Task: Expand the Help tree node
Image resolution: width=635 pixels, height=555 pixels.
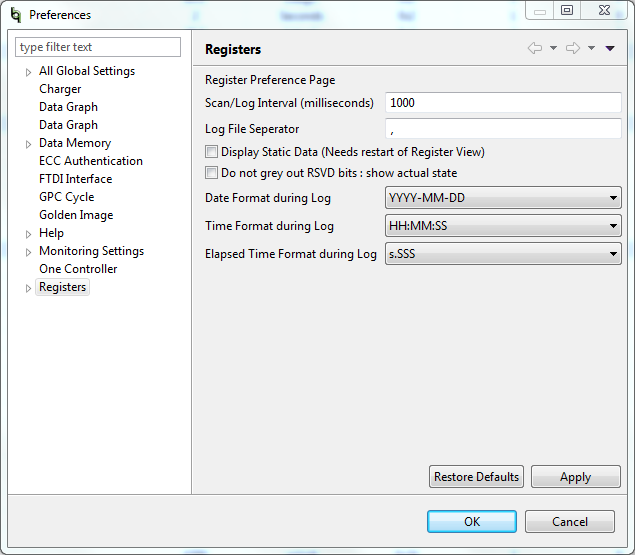Action: [x=28, y=234]
